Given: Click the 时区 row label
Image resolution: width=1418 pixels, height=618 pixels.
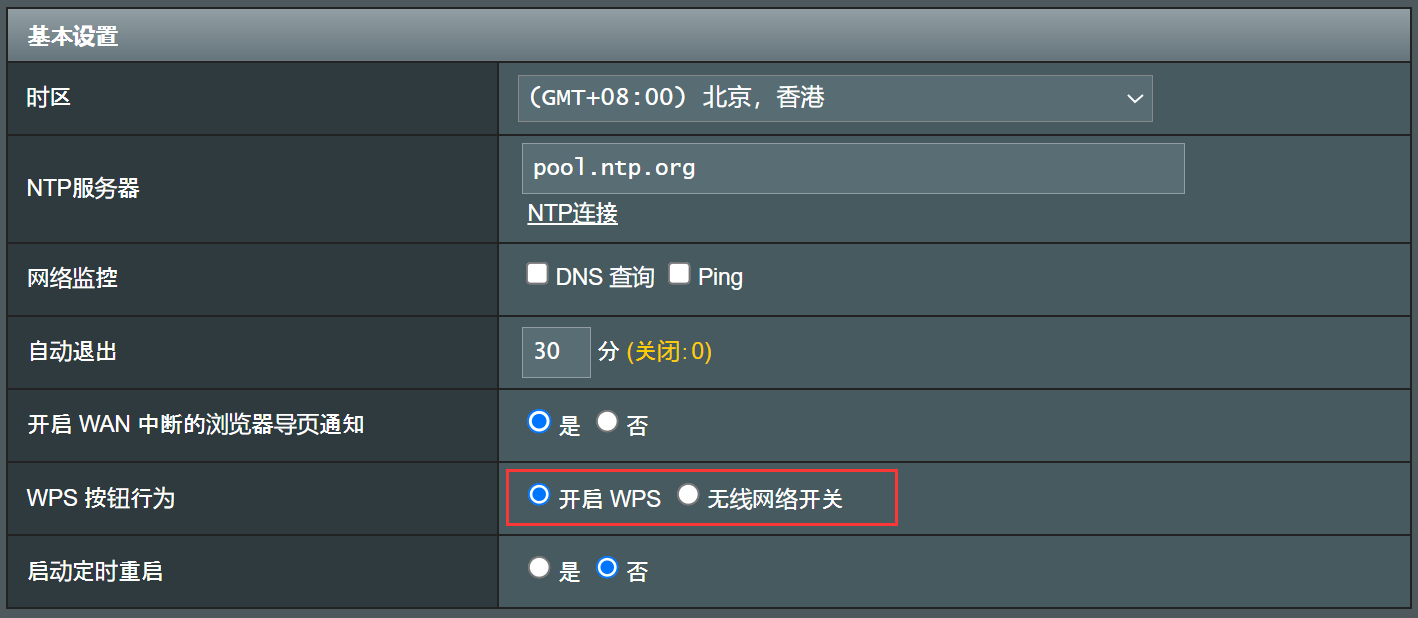Looking at the screenshot, I should click(x=49, y=98).
